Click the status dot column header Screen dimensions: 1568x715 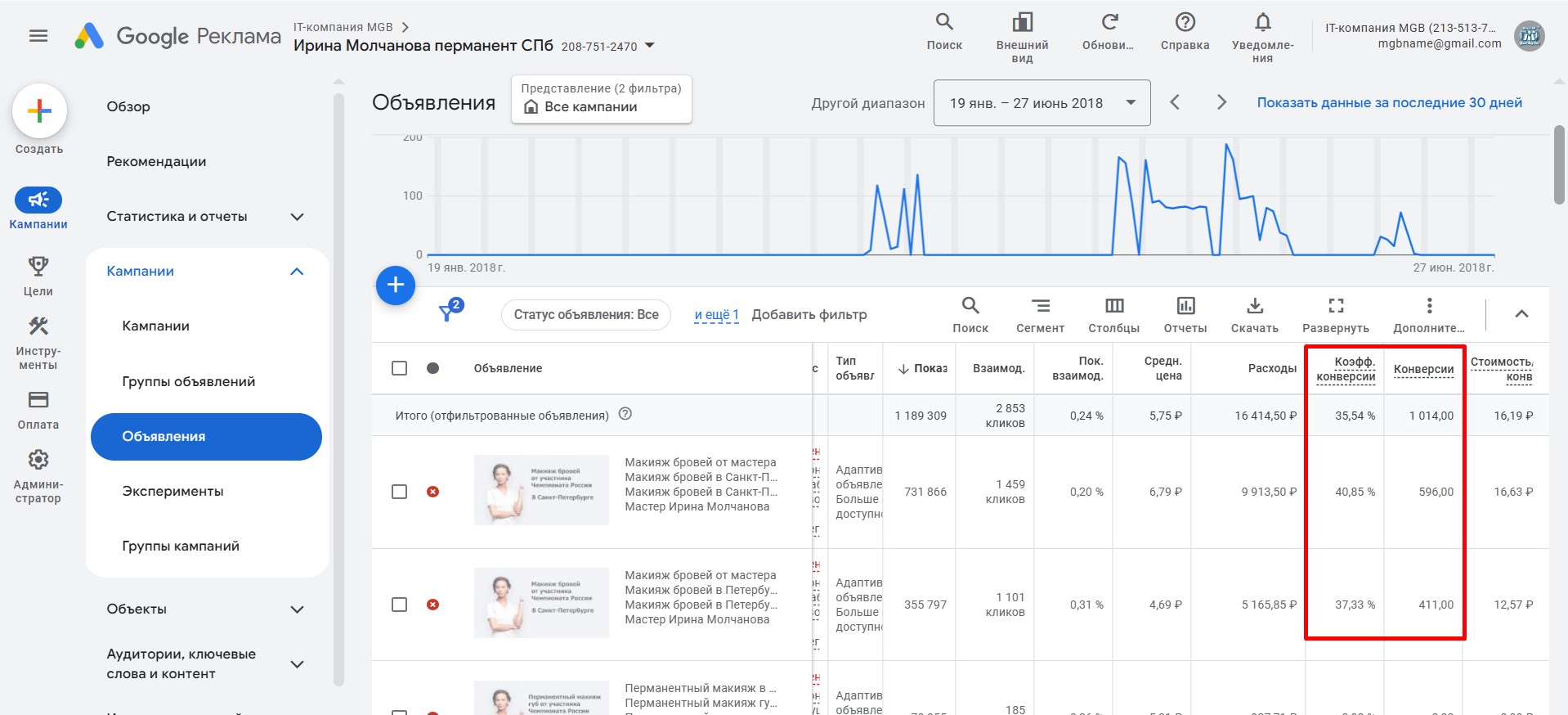tap(433, 368)
